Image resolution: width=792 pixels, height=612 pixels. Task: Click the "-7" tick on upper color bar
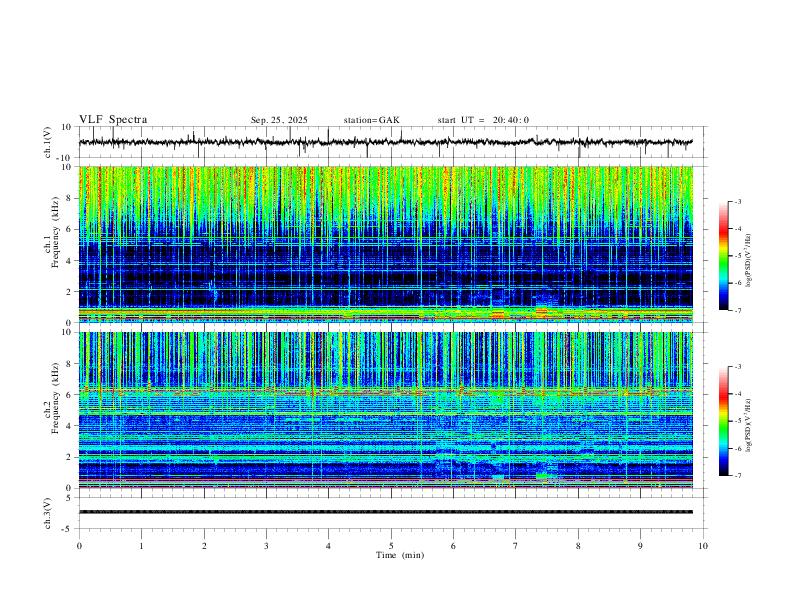(x=737, y=310)
